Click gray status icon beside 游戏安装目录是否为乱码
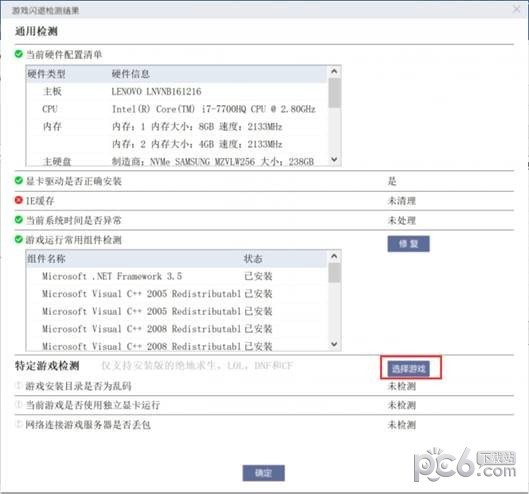Image resolution: width=529 pixels, height=494 pixels. click(19, 385)
